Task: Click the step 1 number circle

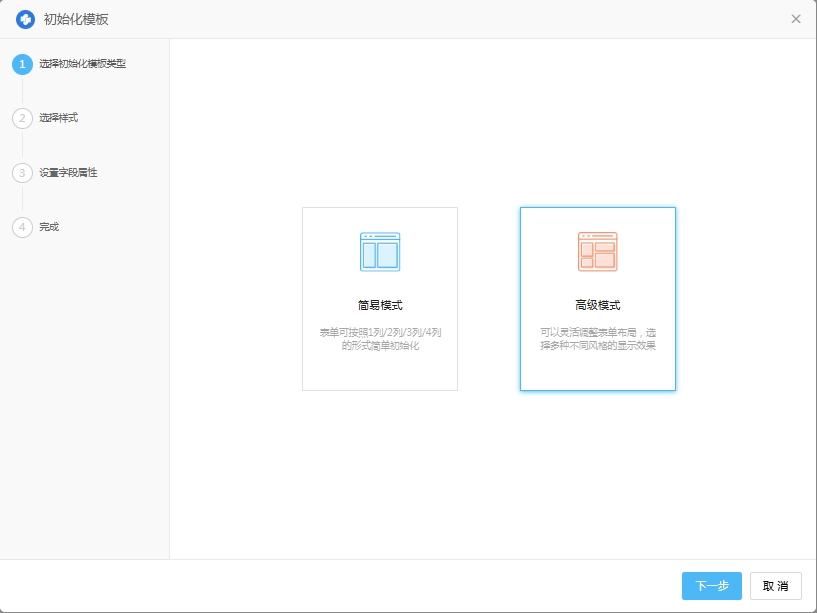Action: point(22,64)
